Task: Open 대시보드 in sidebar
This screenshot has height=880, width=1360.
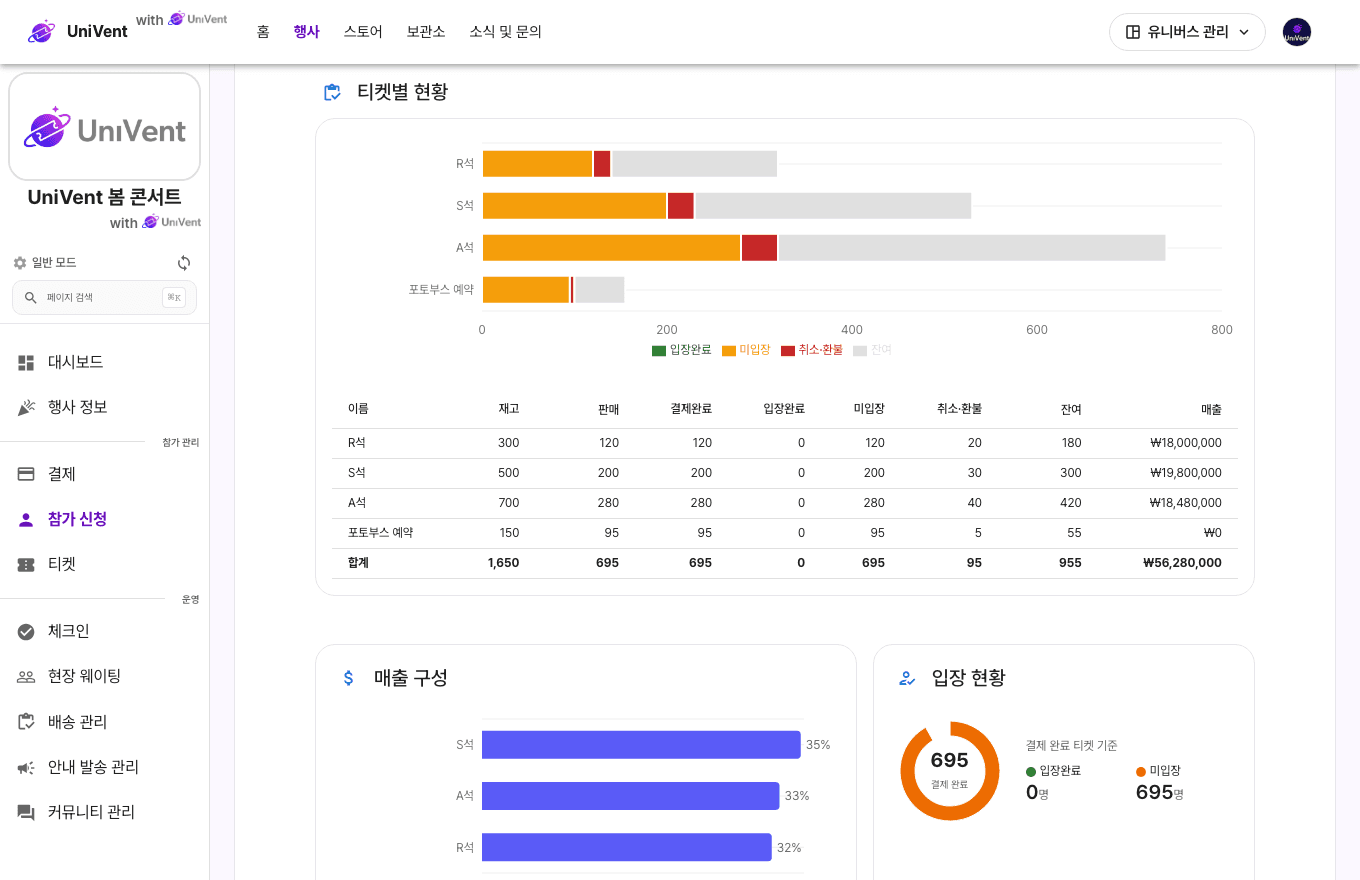Action: coord(76,362)
